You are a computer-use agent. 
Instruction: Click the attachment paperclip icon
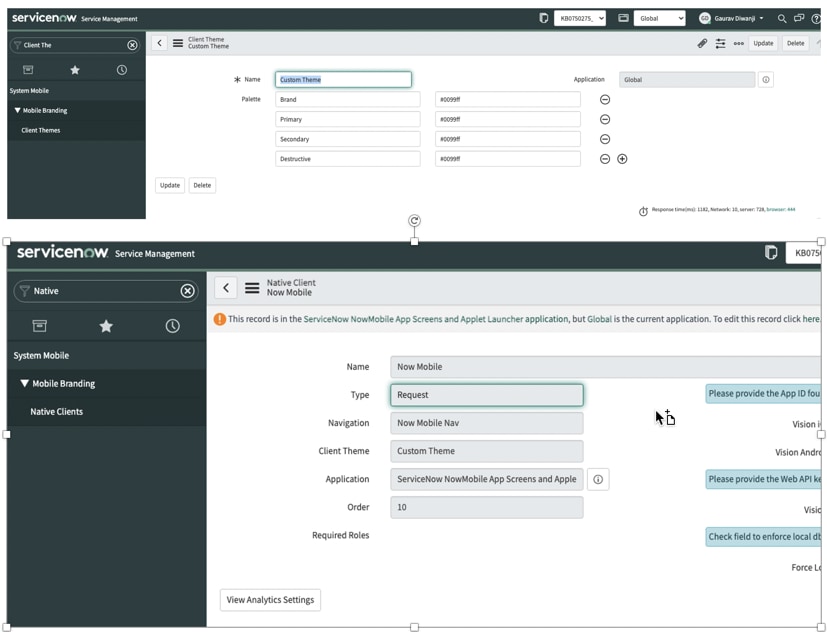(702, 43)
